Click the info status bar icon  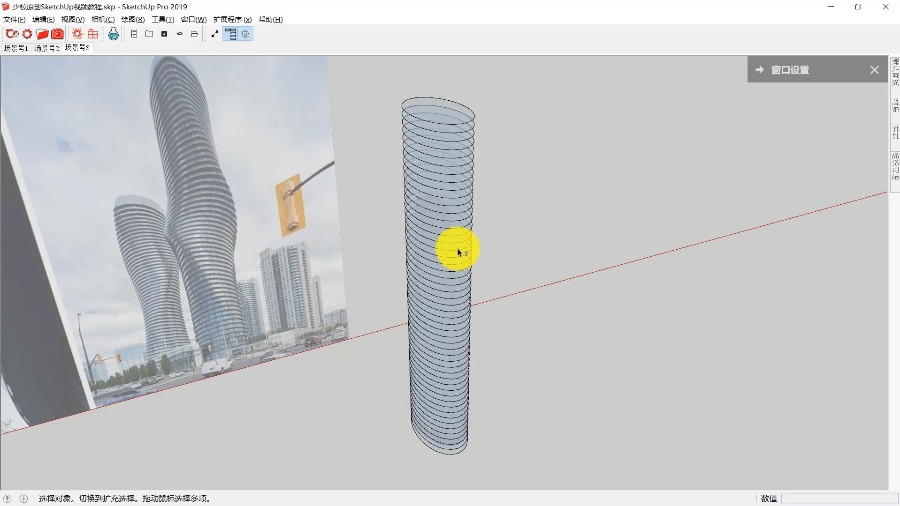pos(24,499)
